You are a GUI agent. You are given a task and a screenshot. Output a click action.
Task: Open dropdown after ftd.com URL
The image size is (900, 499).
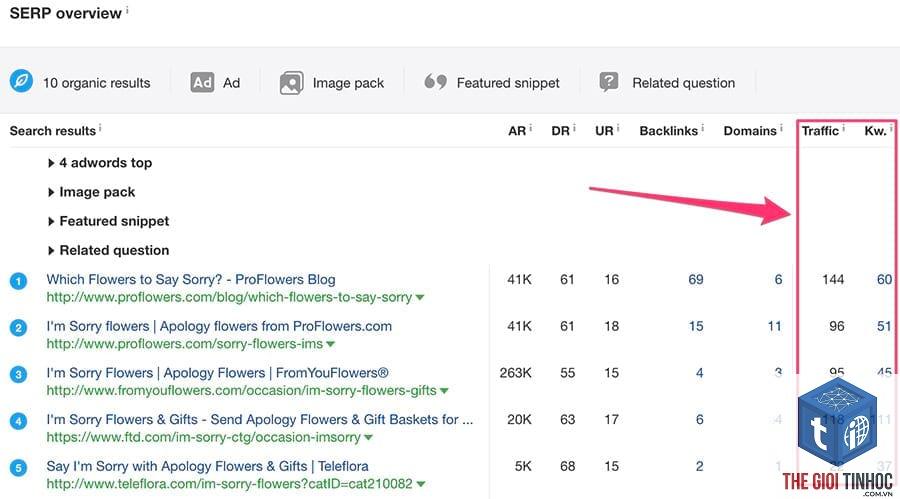pos(368,438)
